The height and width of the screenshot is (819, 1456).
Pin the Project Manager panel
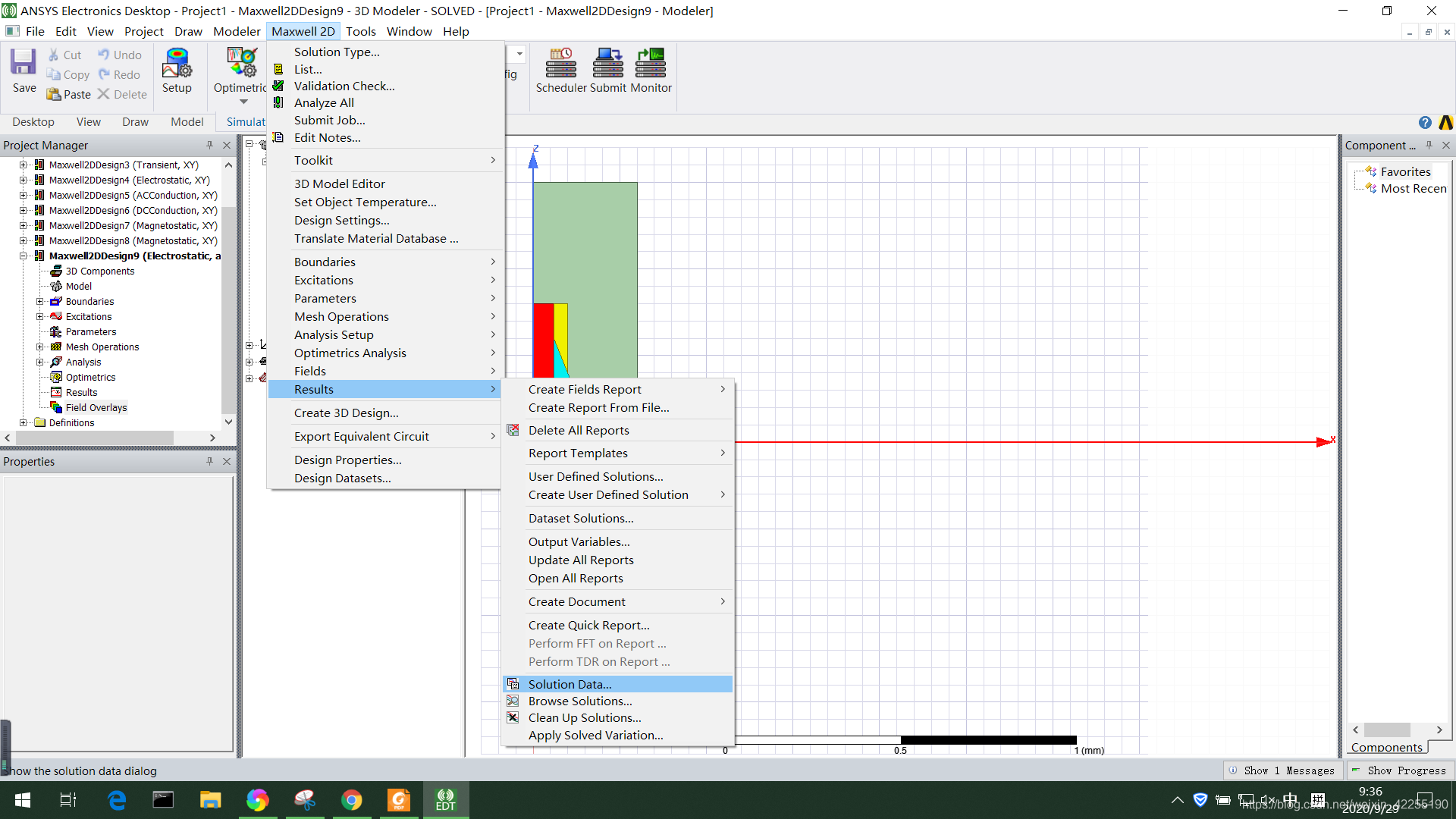click(x=210, y=145)
